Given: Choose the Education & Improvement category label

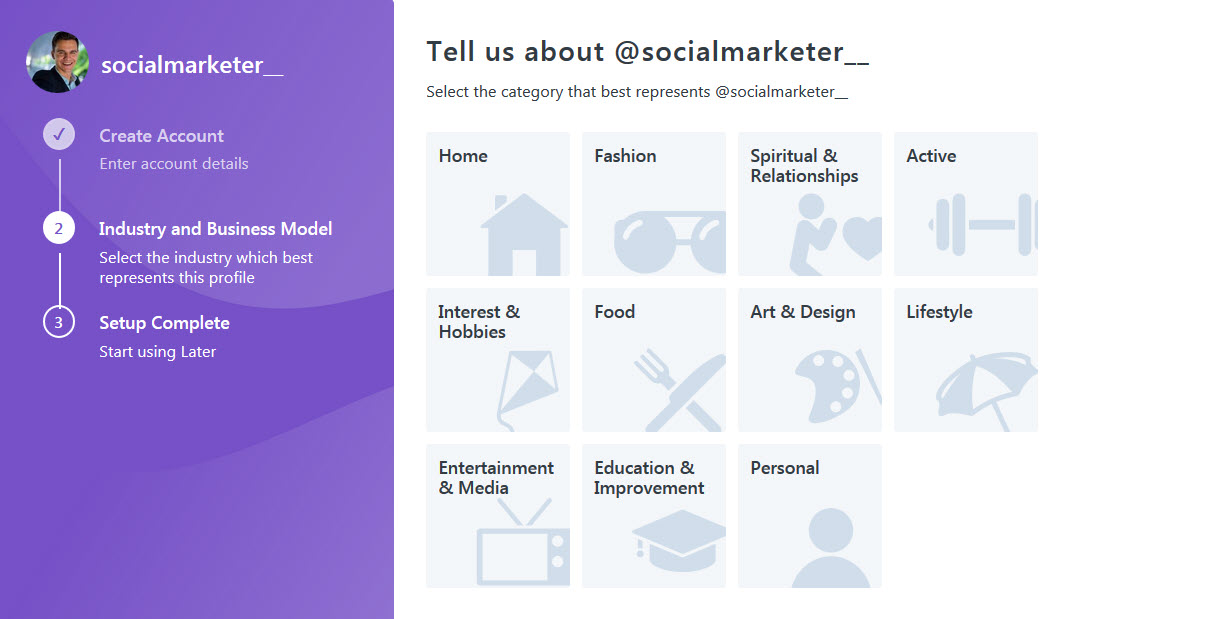Looking at the screenshot, I should tap(649, 478).
